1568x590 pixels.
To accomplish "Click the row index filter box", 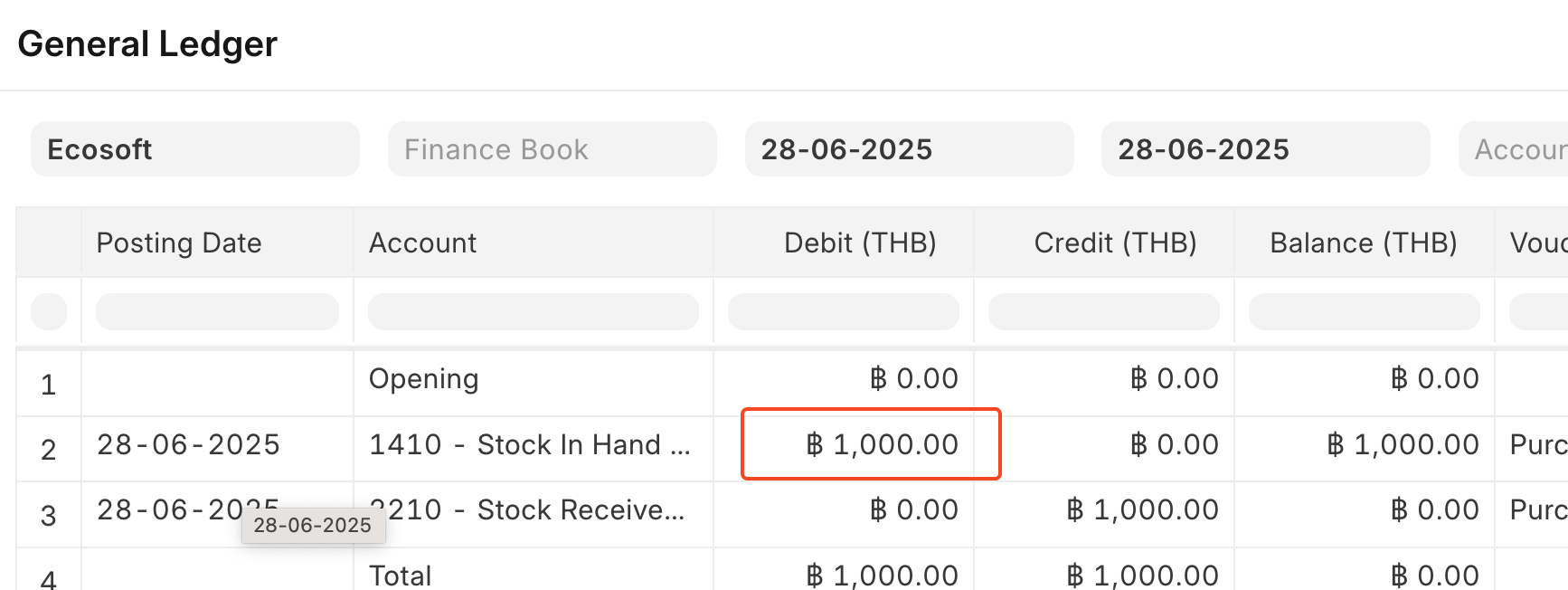I will pos(49,311).
